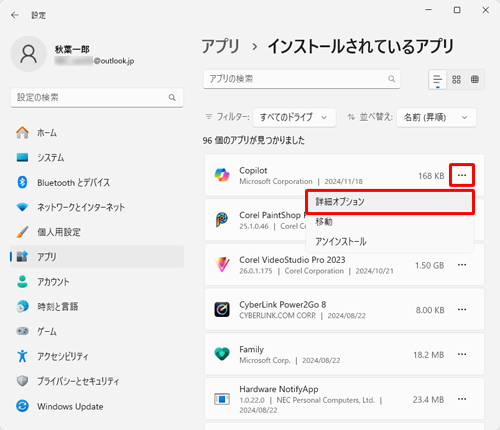Click the アプリ breadcrumb link

pos(221,46)
